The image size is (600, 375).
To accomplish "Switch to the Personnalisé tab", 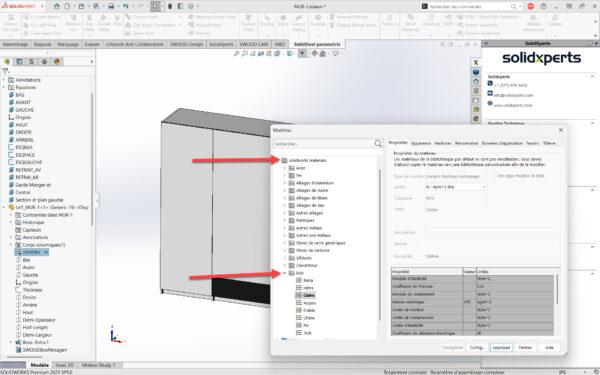I will 466,143.
